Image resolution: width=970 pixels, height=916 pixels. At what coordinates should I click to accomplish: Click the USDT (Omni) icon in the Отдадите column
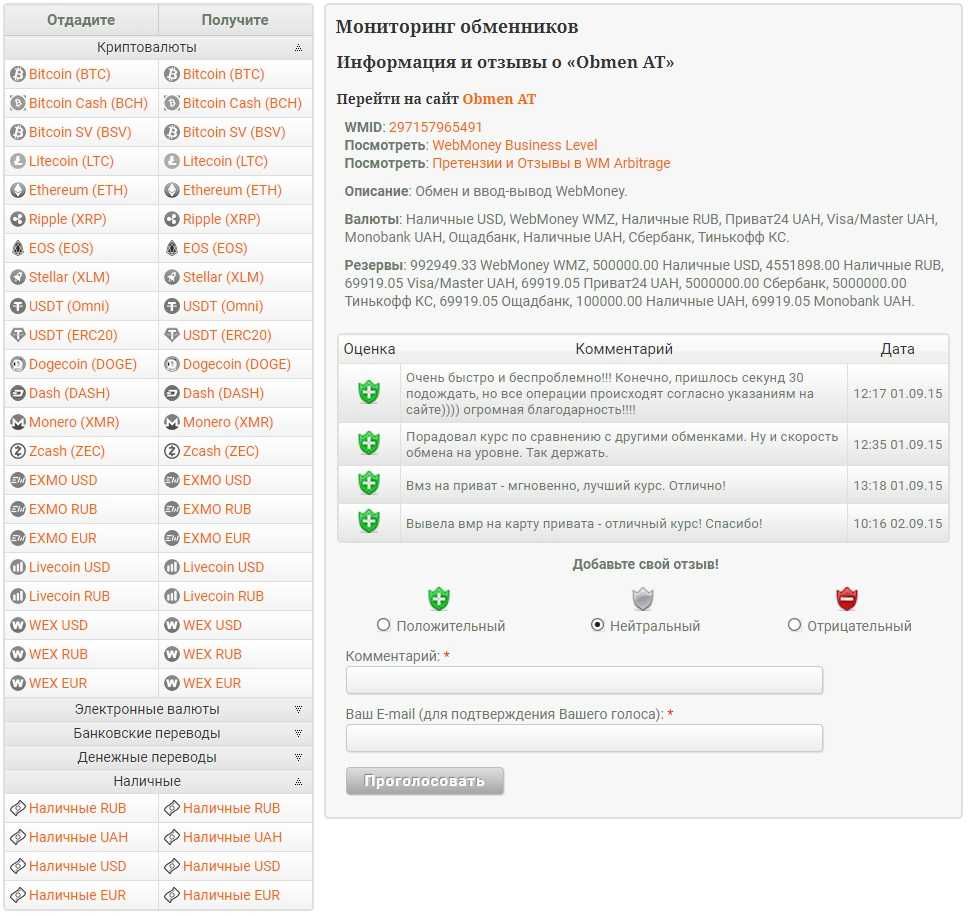pyautogui.click(x=18, y=307)
